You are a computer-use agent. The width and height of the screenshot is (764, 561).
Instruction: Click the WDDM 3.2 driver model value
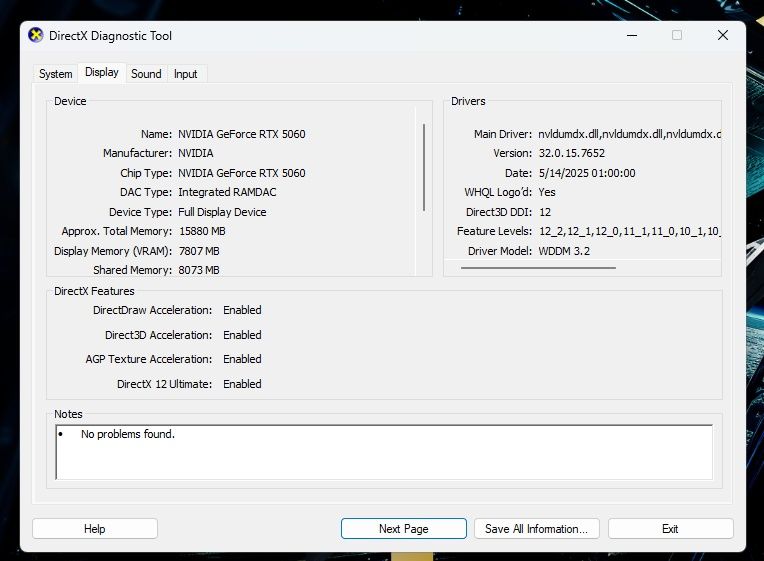coord(564,251)
